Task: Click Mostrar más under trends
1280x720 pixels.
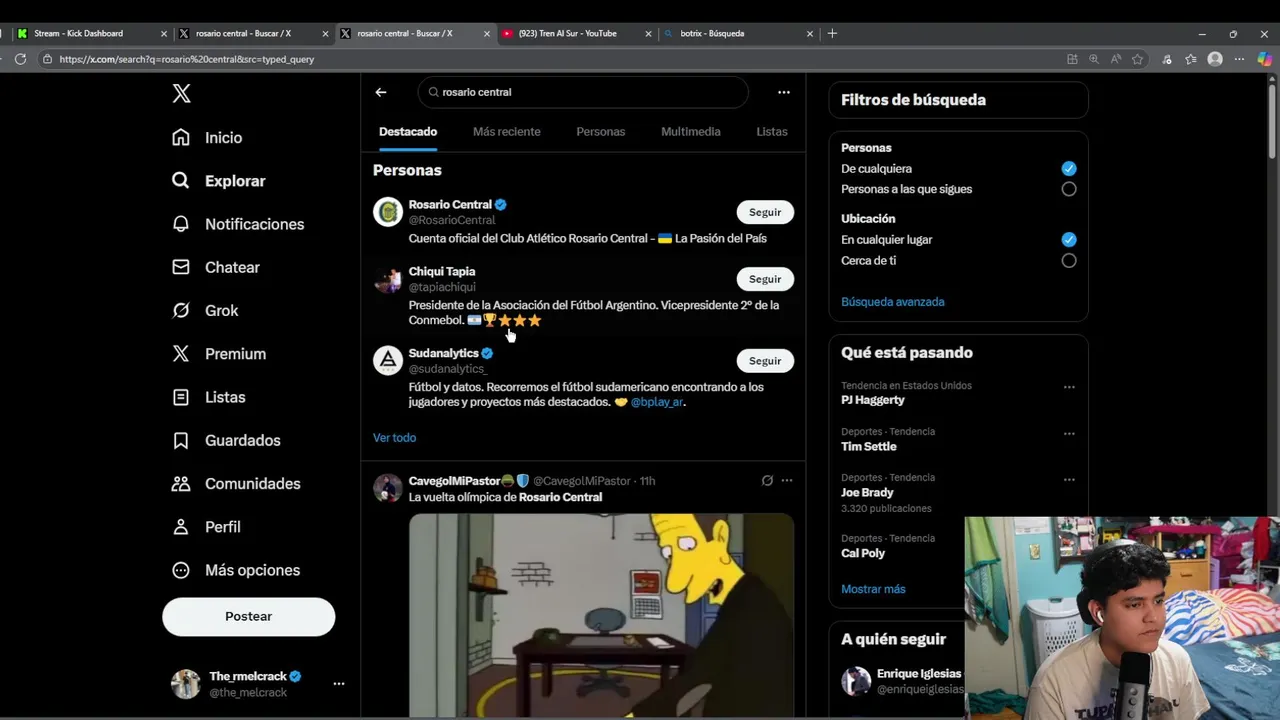Action: click(873, 589)
